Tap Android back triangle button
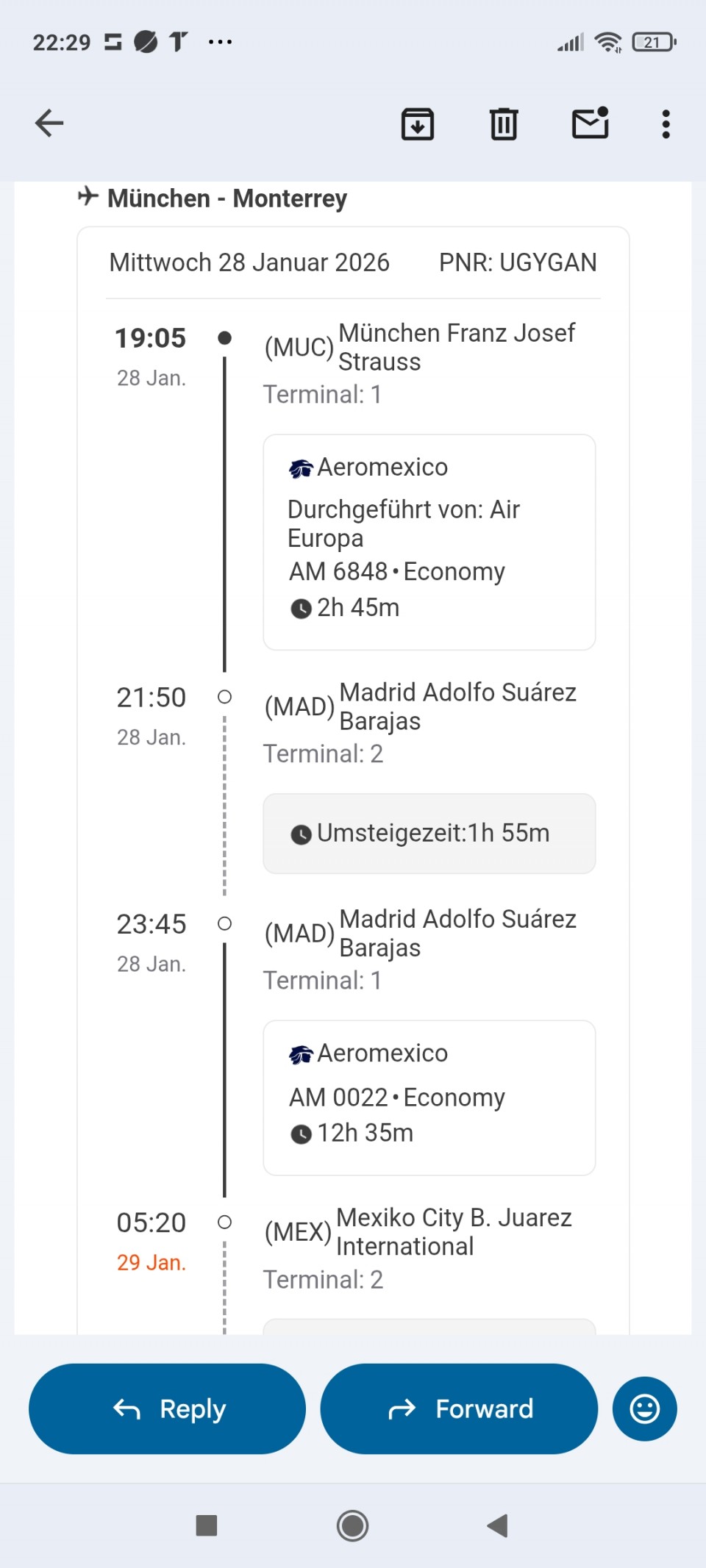The image size is (706, 1568). (x=498, y=1525)
